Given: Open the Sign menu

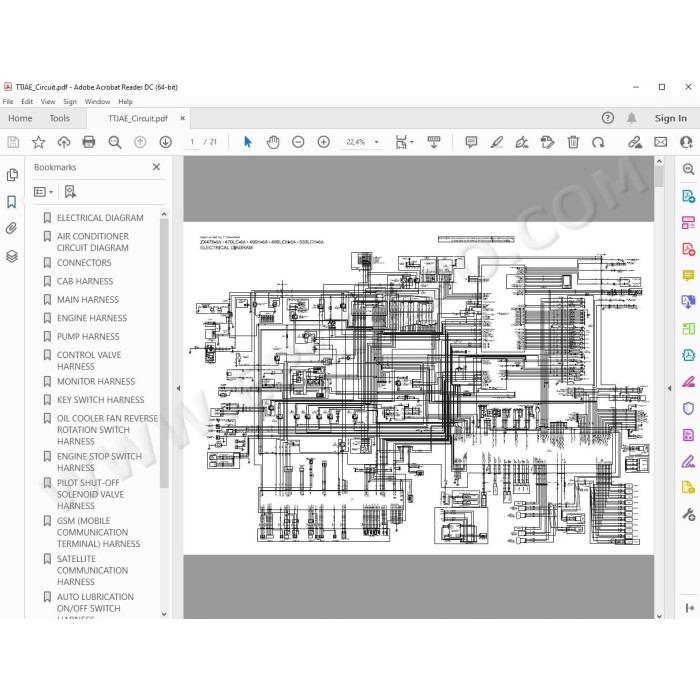Looking at the screenshot, I should pos(70,101).
